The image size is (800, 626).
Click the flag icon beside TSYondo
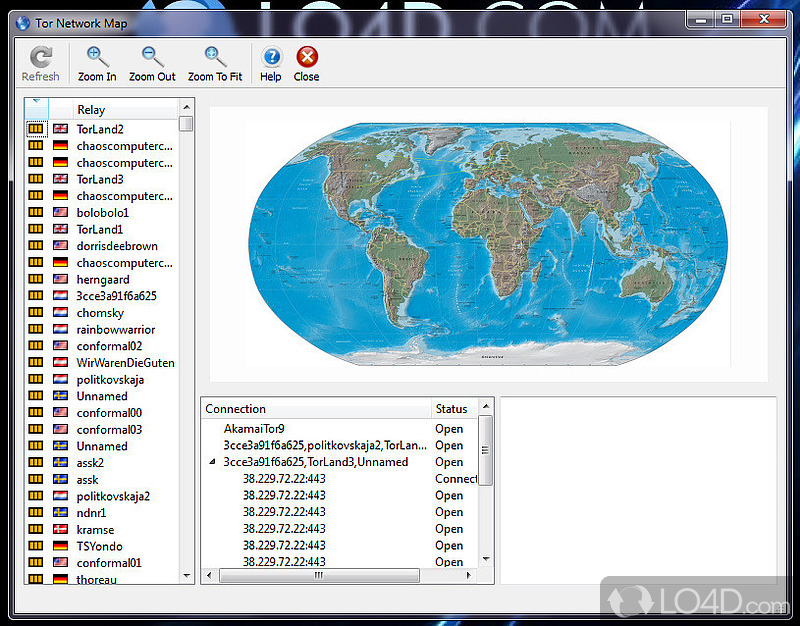pyautogui.click(x=60, y=546)
